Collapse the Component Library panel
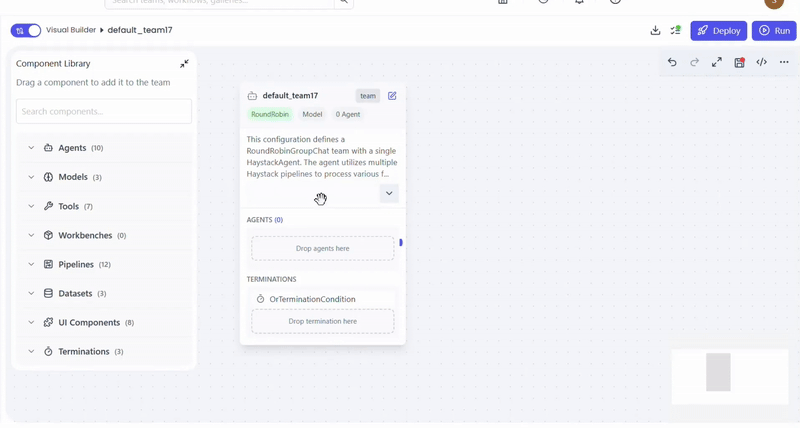 184,64
